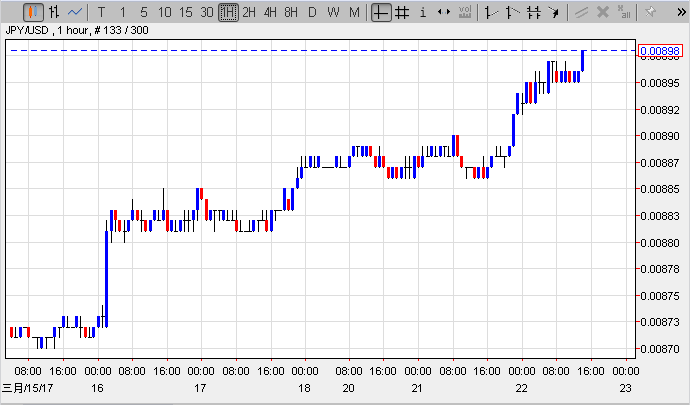The width and height of the screenshot is (692, 406).
Task: Select the 1 minute timeframe
Action: tap(123, 12)
